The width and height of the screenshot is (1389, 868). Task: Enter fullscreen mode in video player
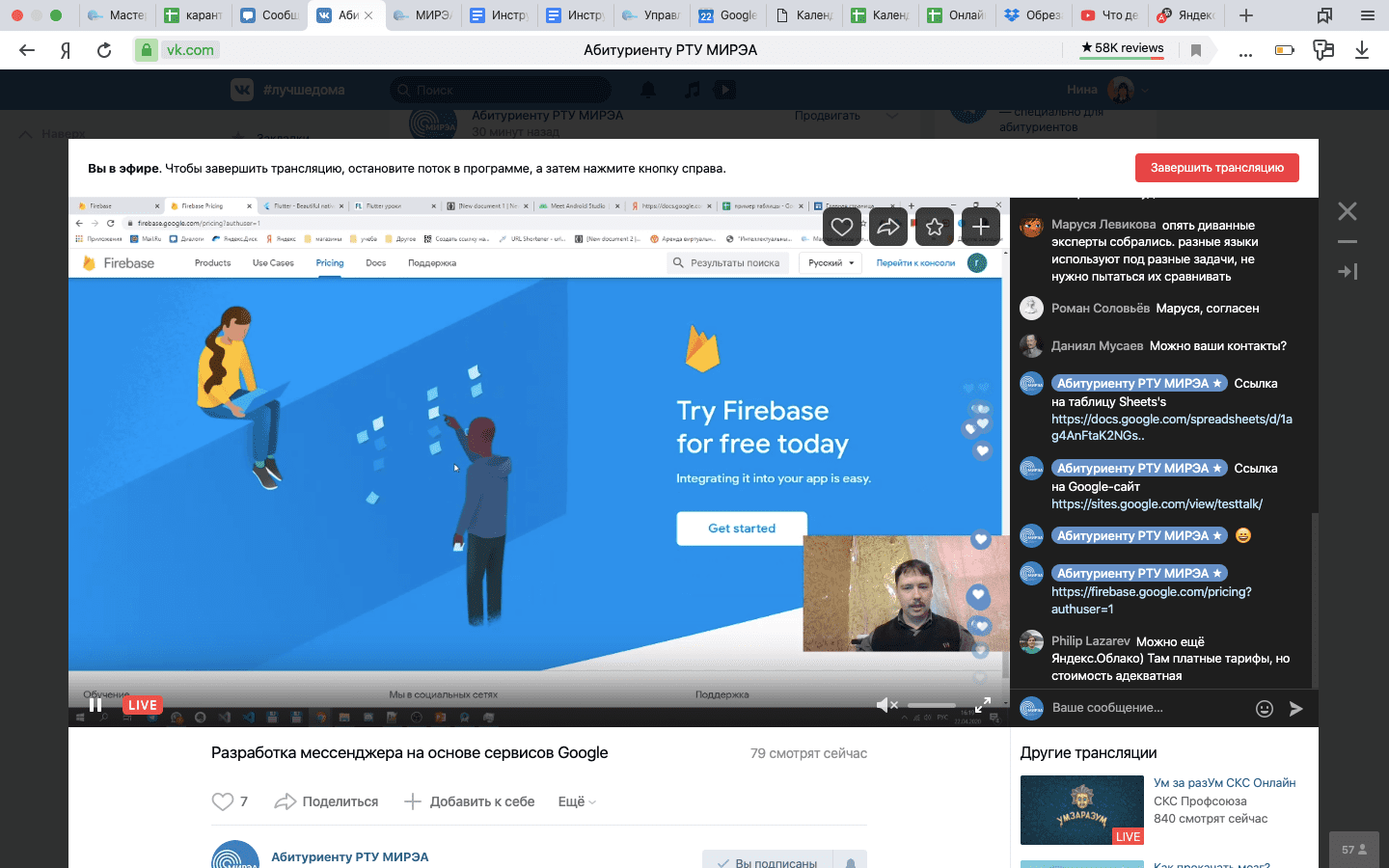point(983,705)
